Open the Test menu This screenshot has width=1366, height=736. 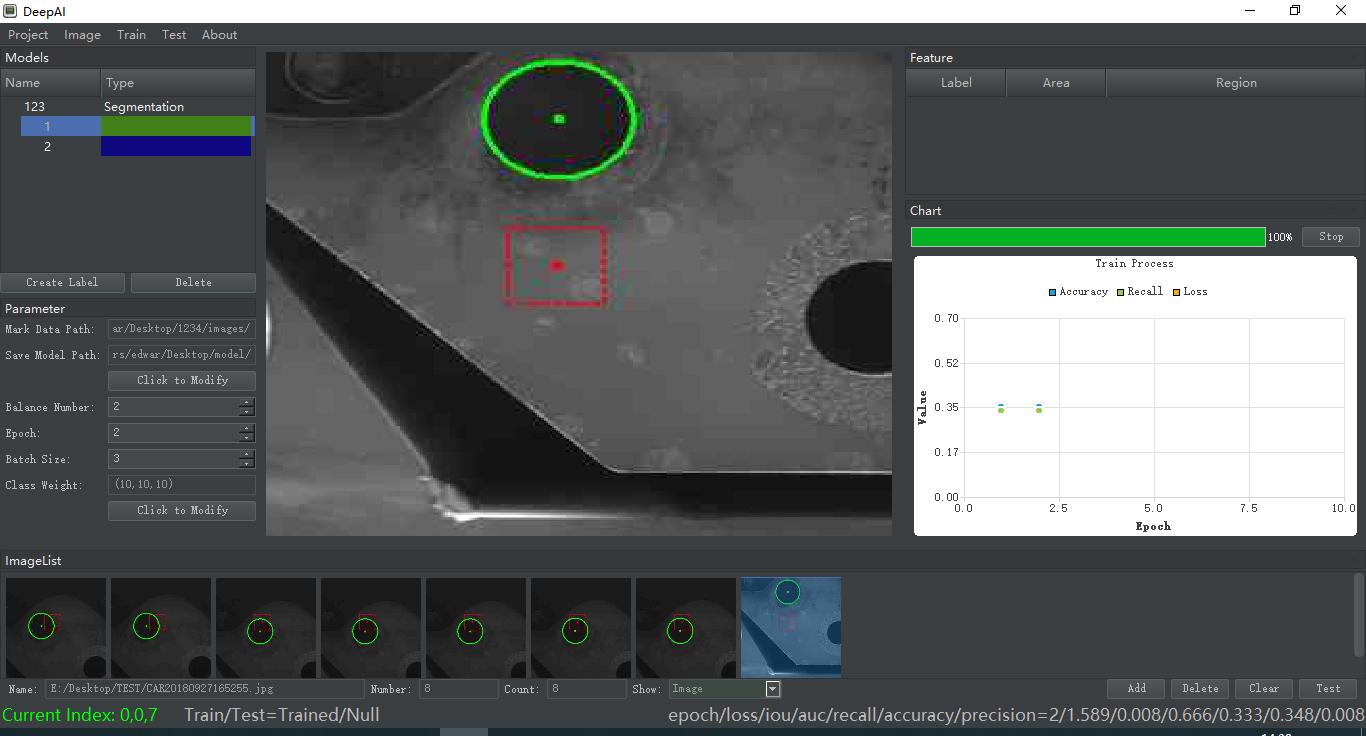174,35
